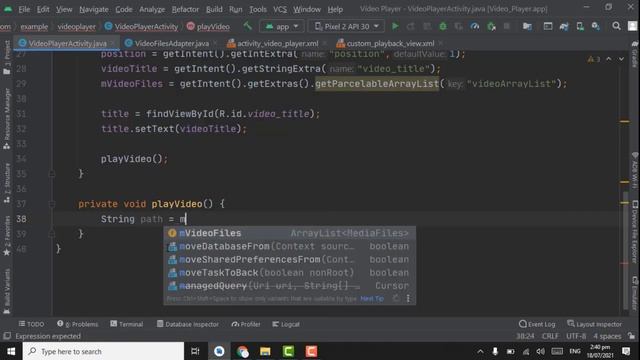Viewport: 640px width, 360px height.
Task: Switch to custom_playback_view.xml tab
Action: coord(390,43)
